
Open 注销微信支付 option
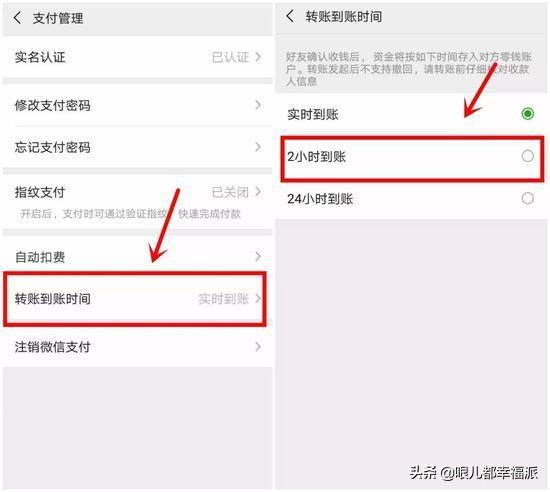(137, 347)
